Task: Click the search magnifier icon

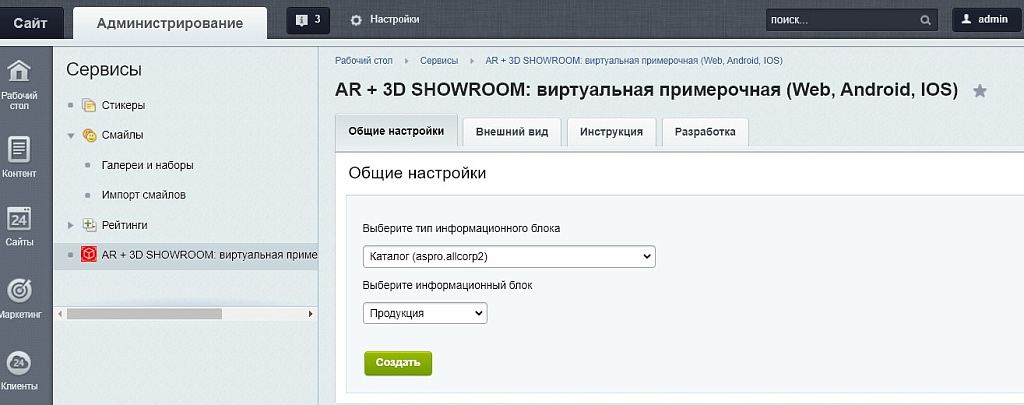Action: click(x=925, y=20)
